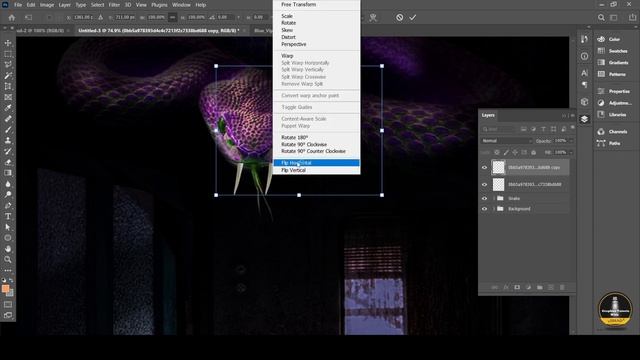Viewport: 640px width, 360px height.
Task: Select the Type tool
Action: (8, 216)
